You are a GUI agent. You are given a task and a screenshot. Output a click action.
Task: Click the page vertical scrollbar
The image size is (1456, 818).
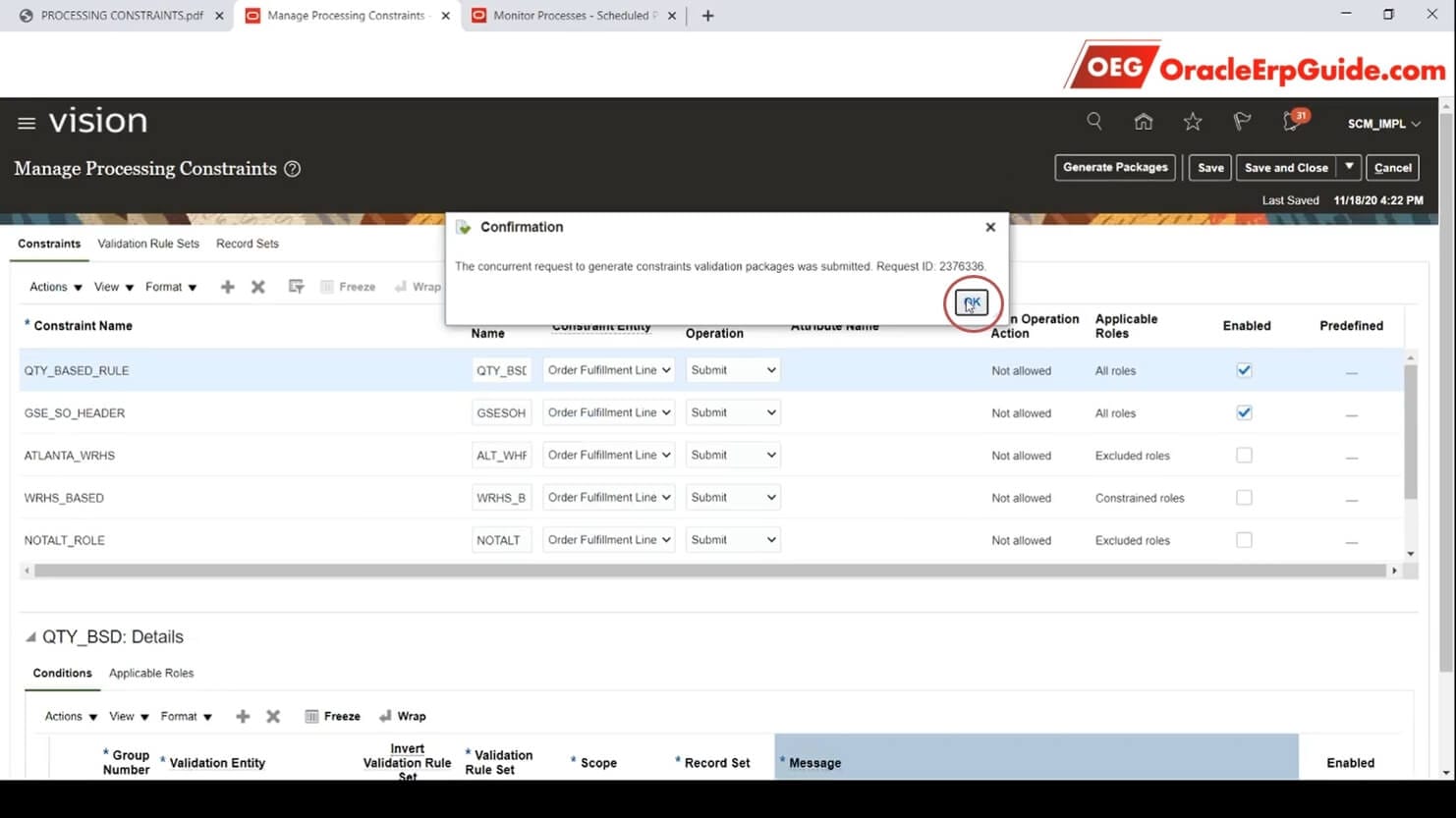(1446, 393)
